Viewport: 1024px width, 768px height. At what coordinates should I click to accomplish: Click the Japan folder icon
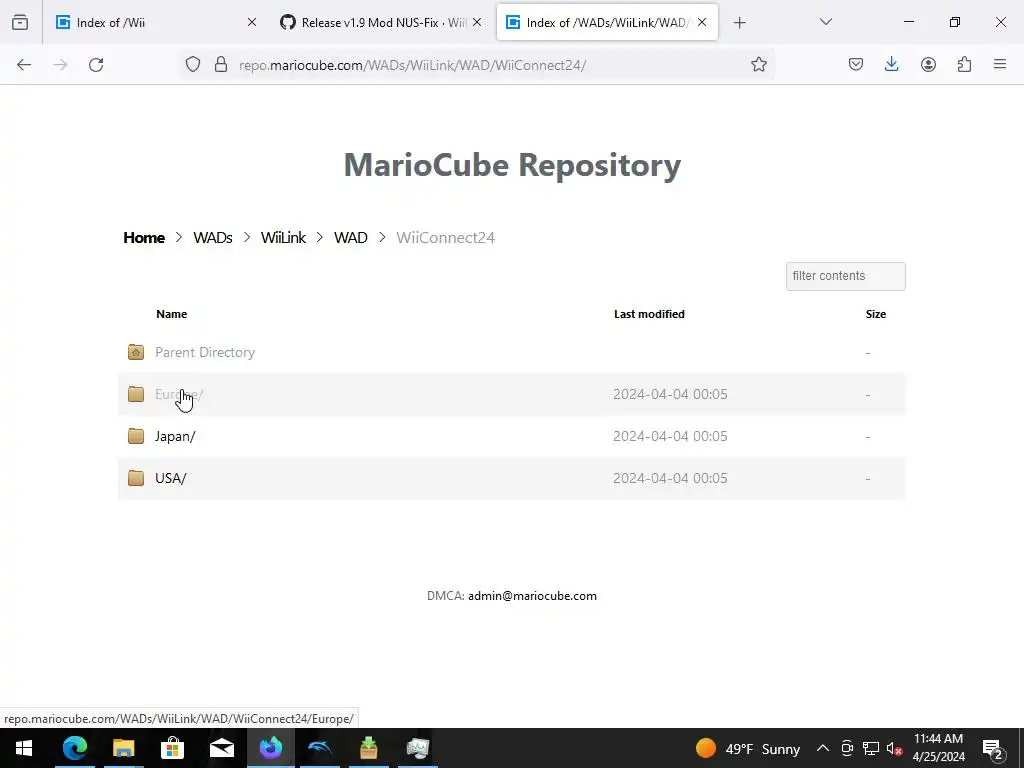[136, 436]
